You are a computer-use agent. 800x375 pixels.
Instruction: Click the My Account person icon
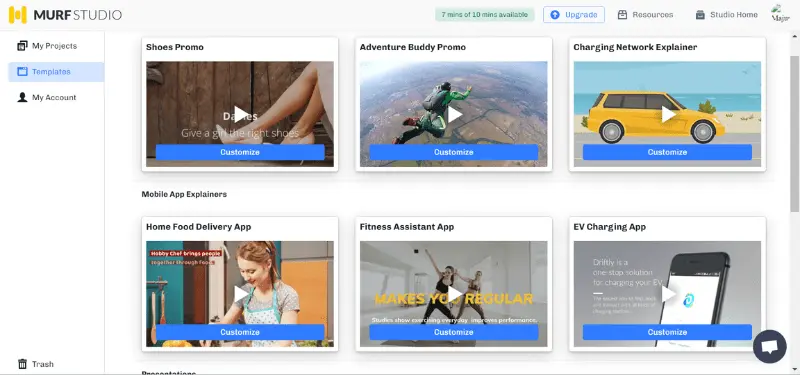(22, 97)
